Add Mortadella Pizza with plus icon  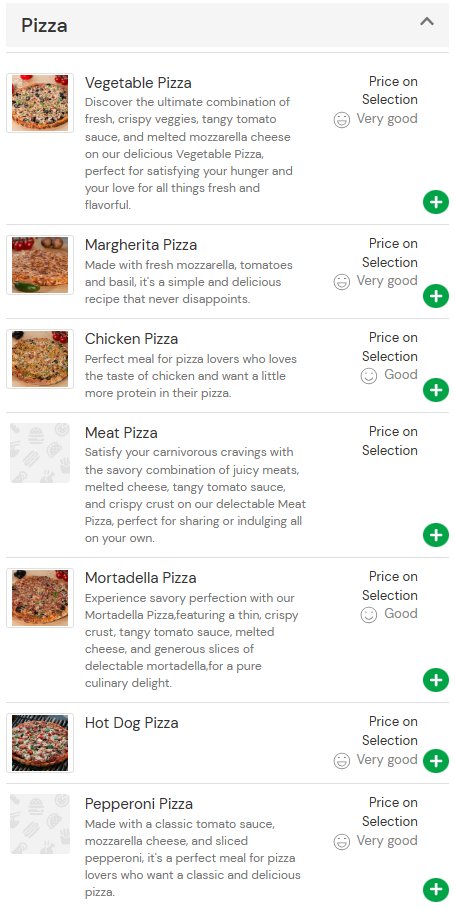coord(436,679)
